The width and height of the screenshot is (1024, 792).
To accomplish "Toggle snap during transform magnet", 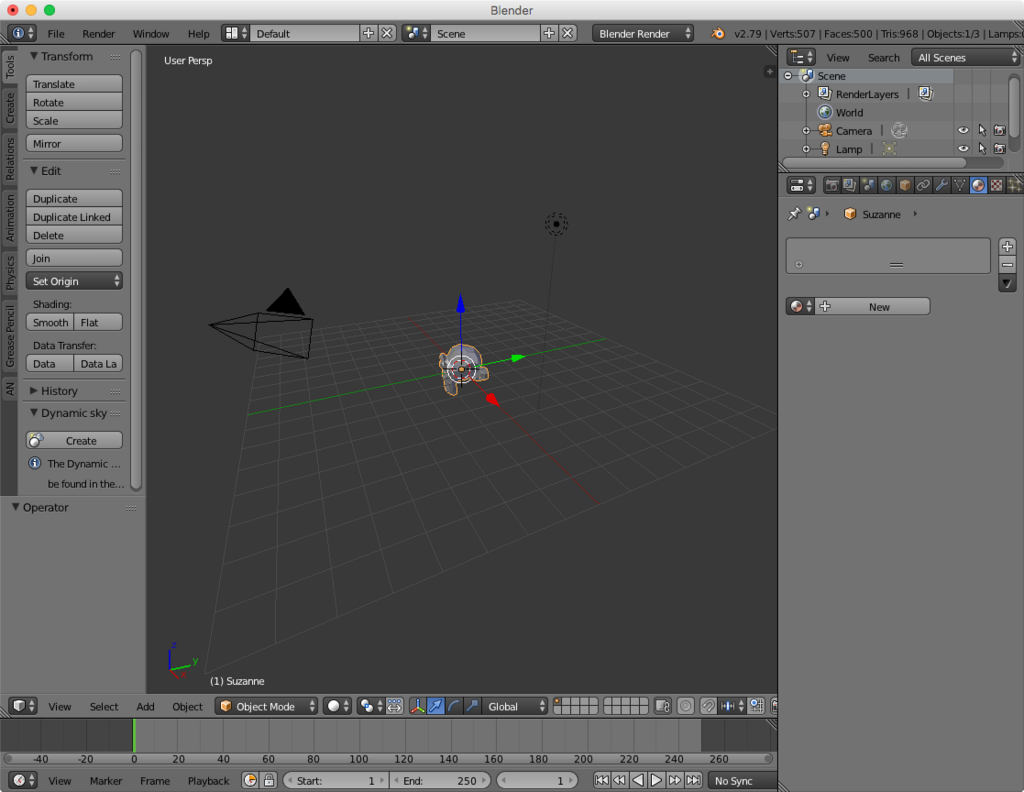I will point(708,706).
